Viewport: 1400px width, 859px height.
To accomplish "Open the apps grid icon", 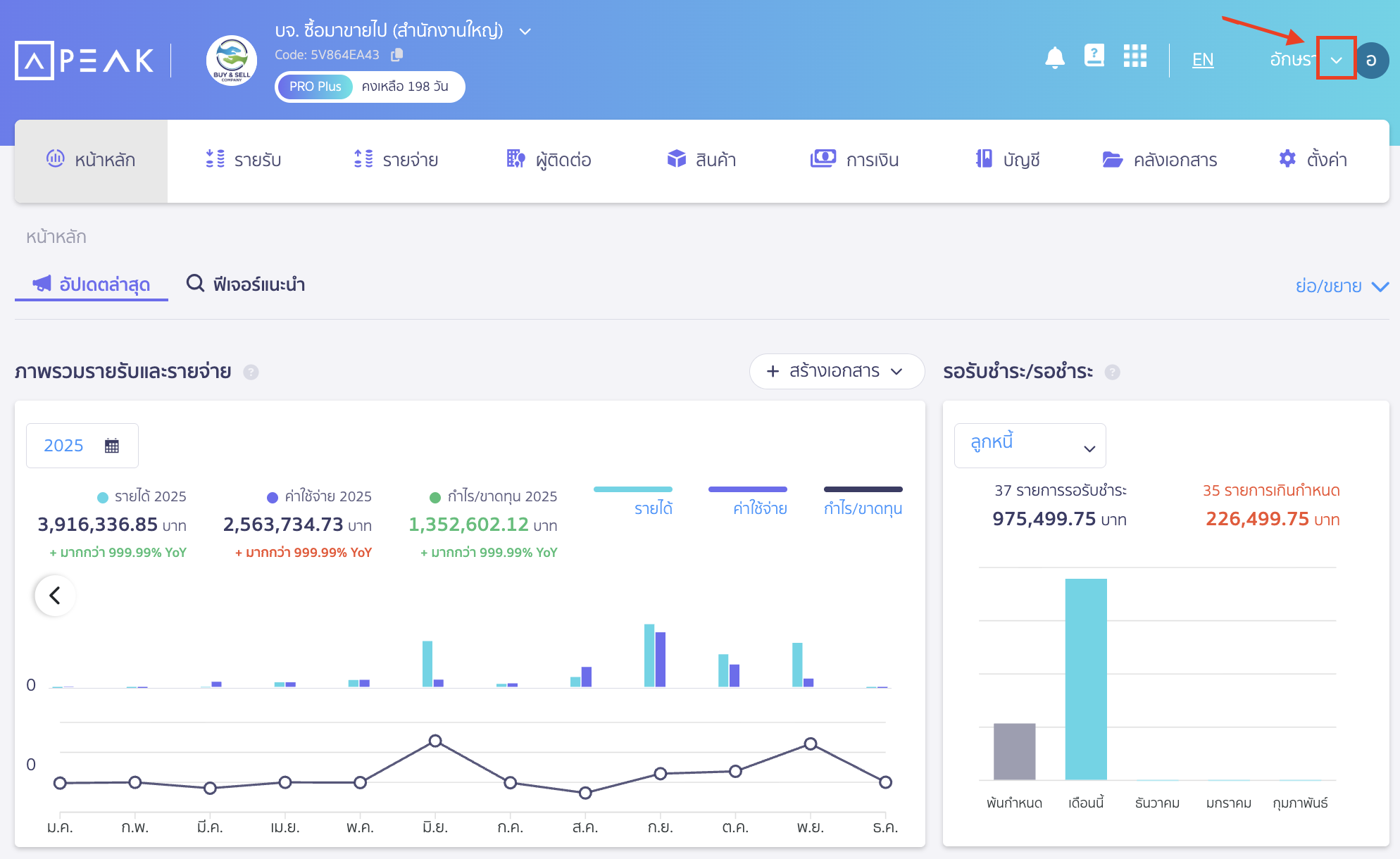I will [1135, 57].
